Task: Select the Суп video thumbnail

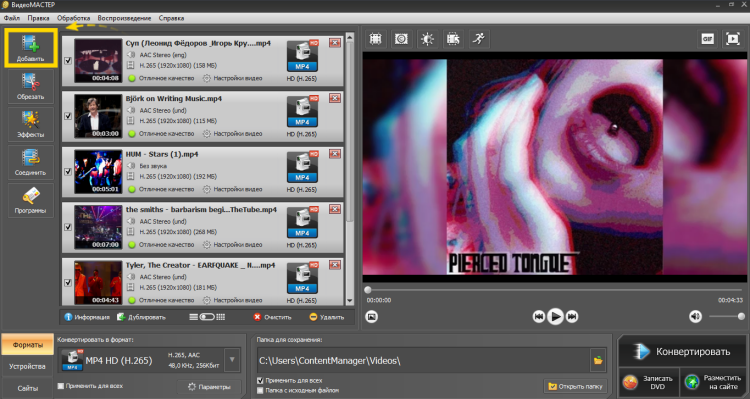Action: [98, 61]
